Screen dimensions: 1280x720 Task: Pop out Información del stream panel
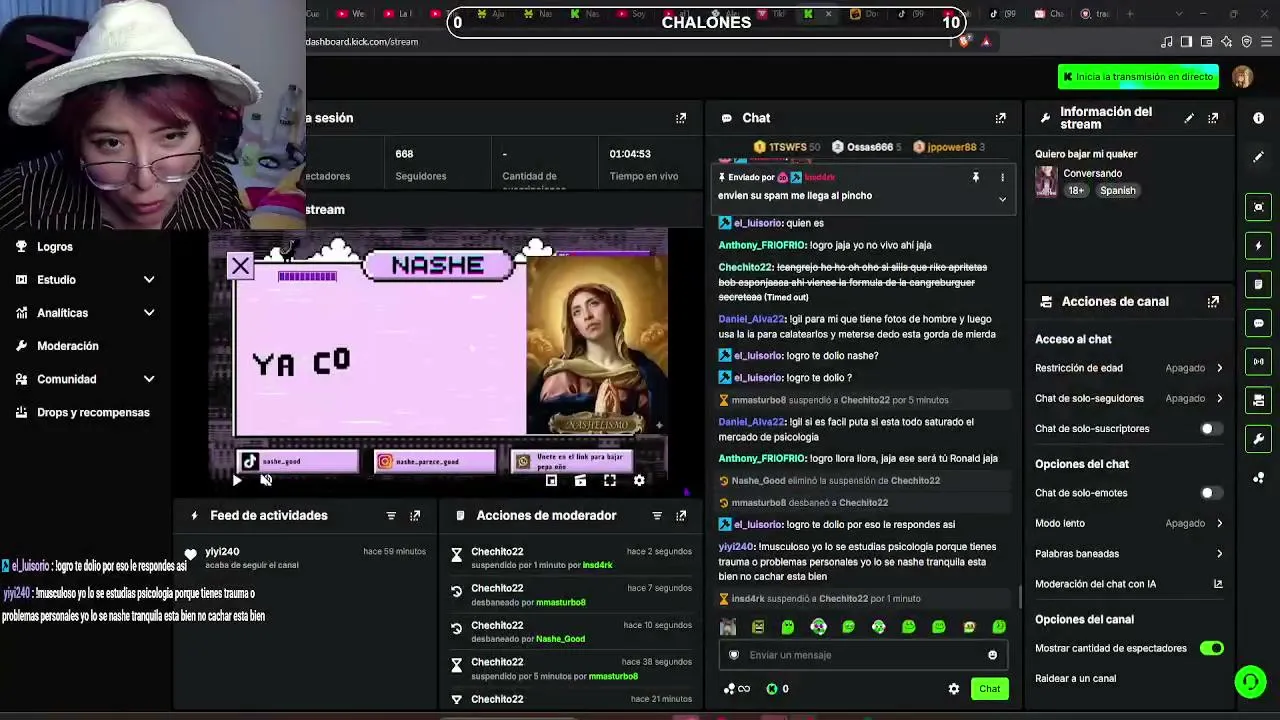(x=1213, y=118)
